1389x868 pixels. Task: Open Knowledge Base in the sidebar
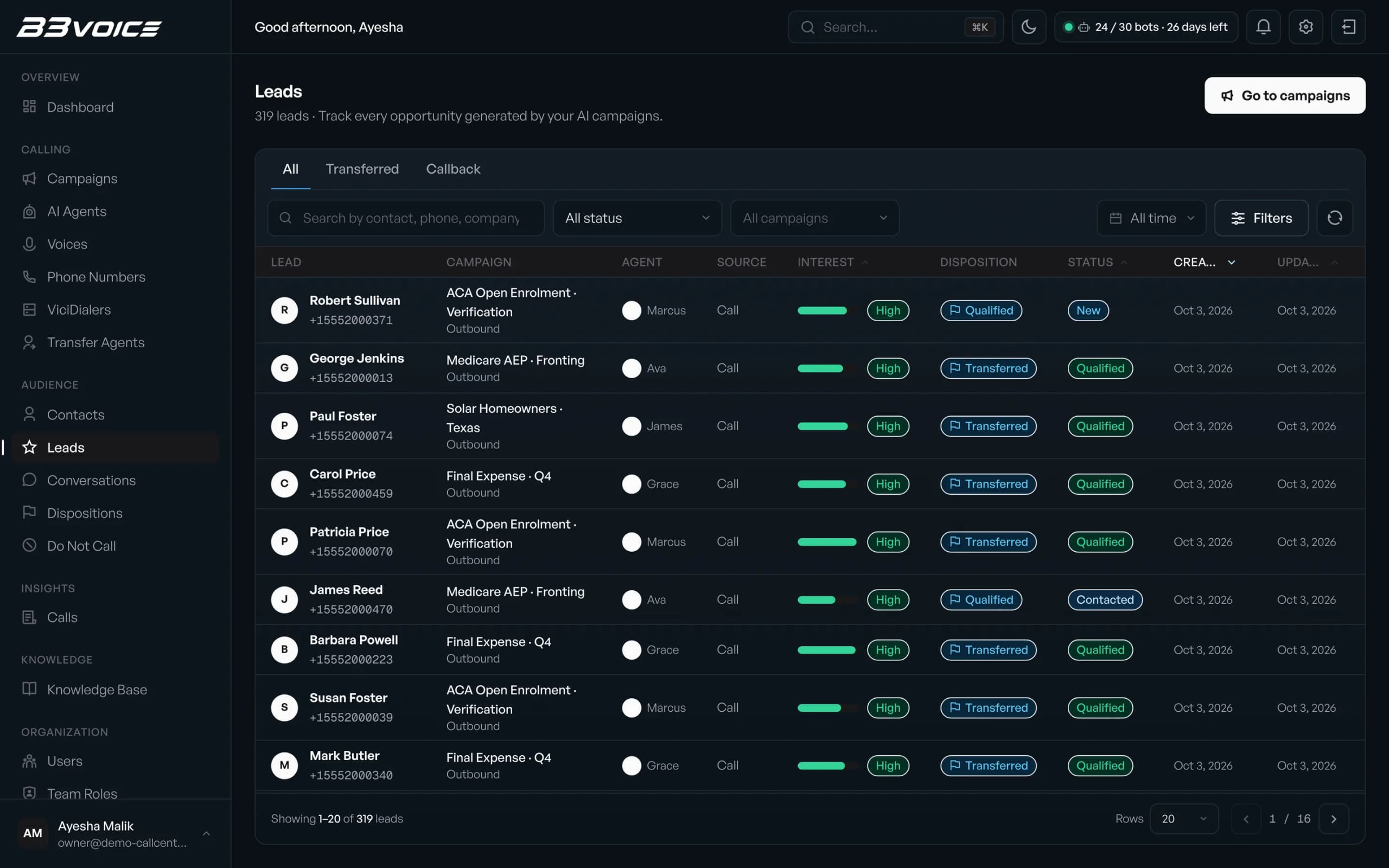[x=115, y=689]
